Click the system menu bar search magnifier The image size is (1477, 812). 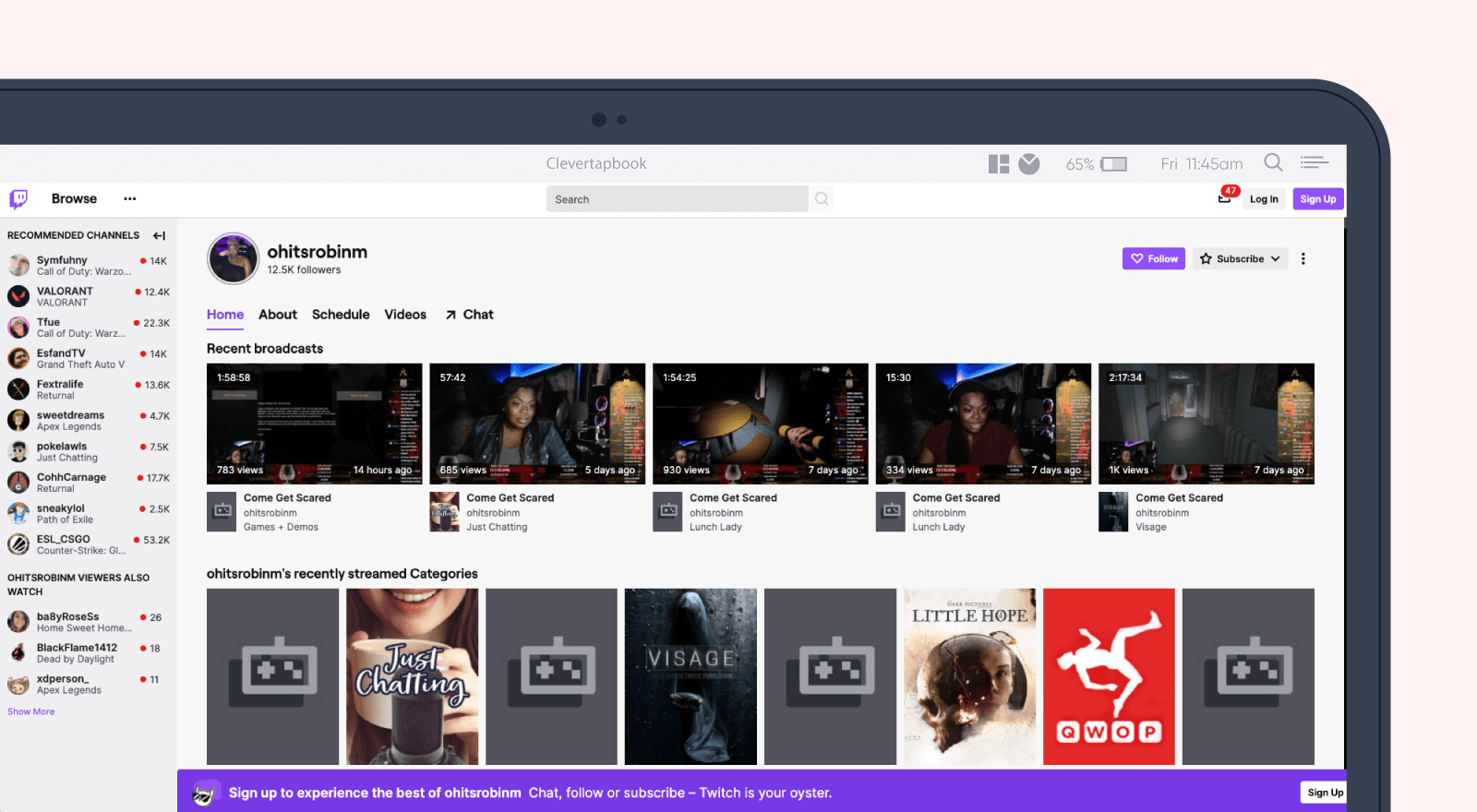1273,163
